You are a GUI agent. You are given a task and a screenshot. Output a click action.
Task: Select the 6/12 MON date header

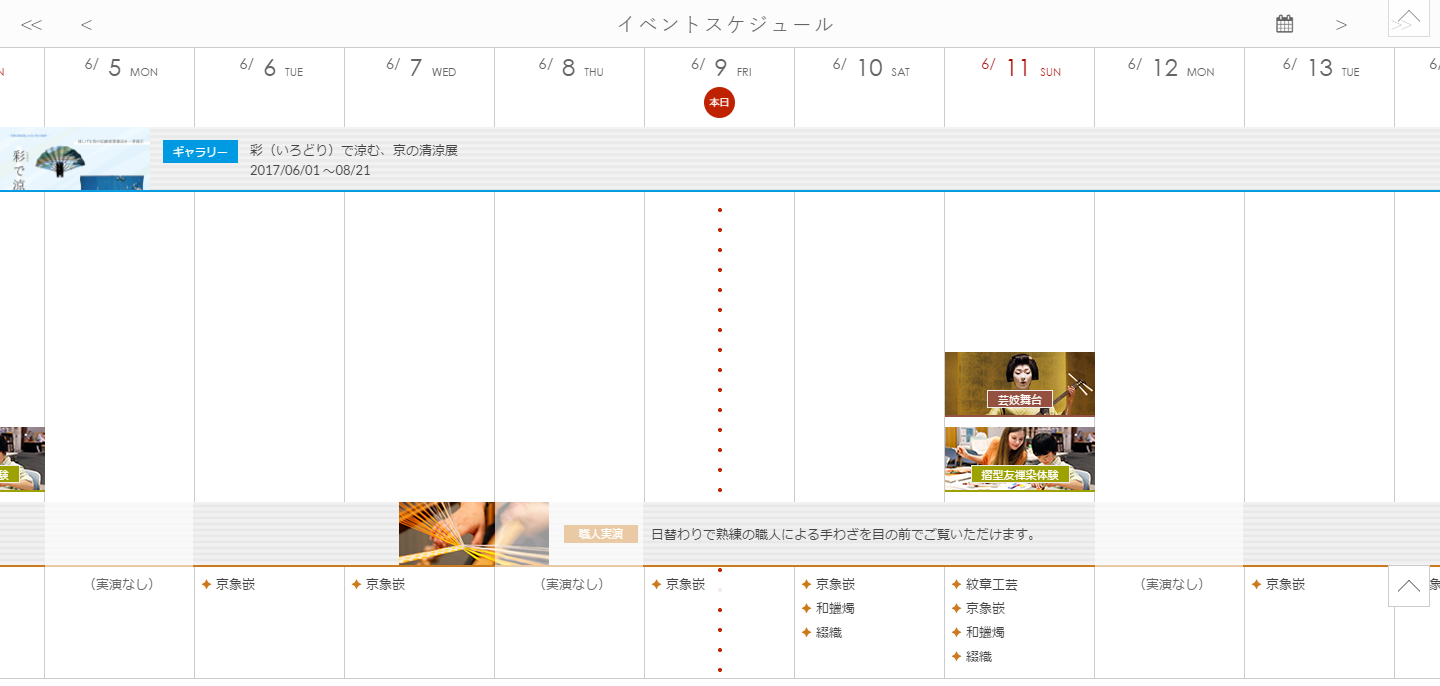click(x=1170, y=68)
